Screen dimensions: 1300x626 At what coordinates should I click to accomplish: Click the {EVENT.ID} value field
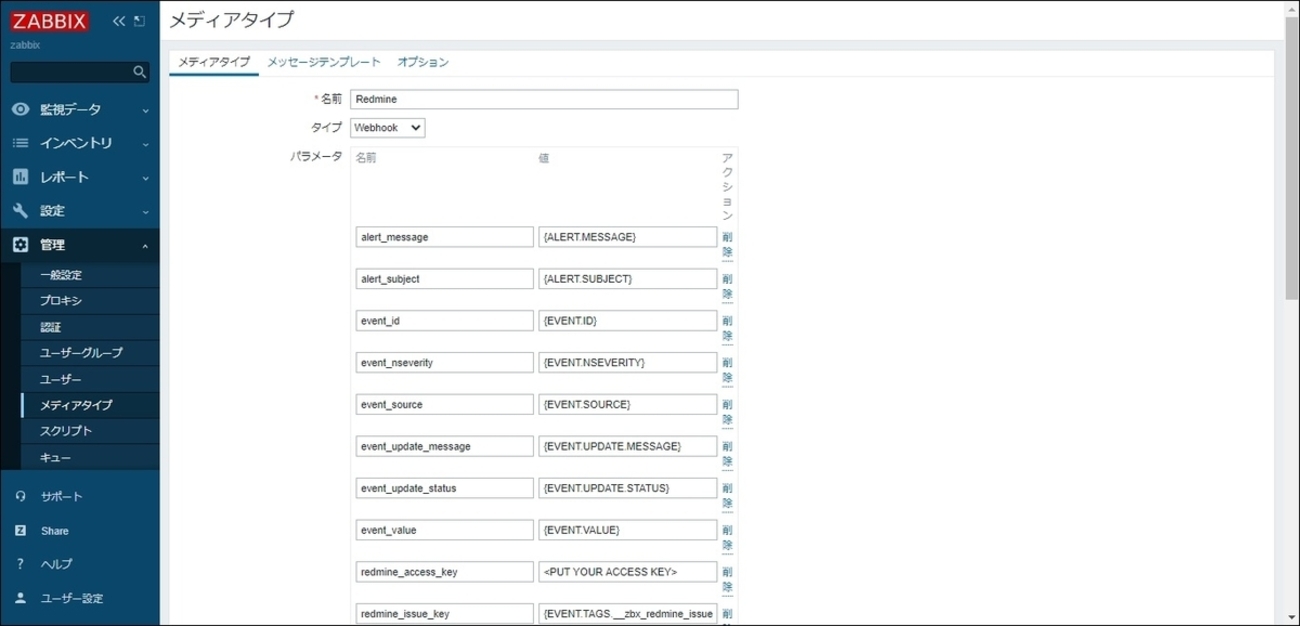pos(628,321)
